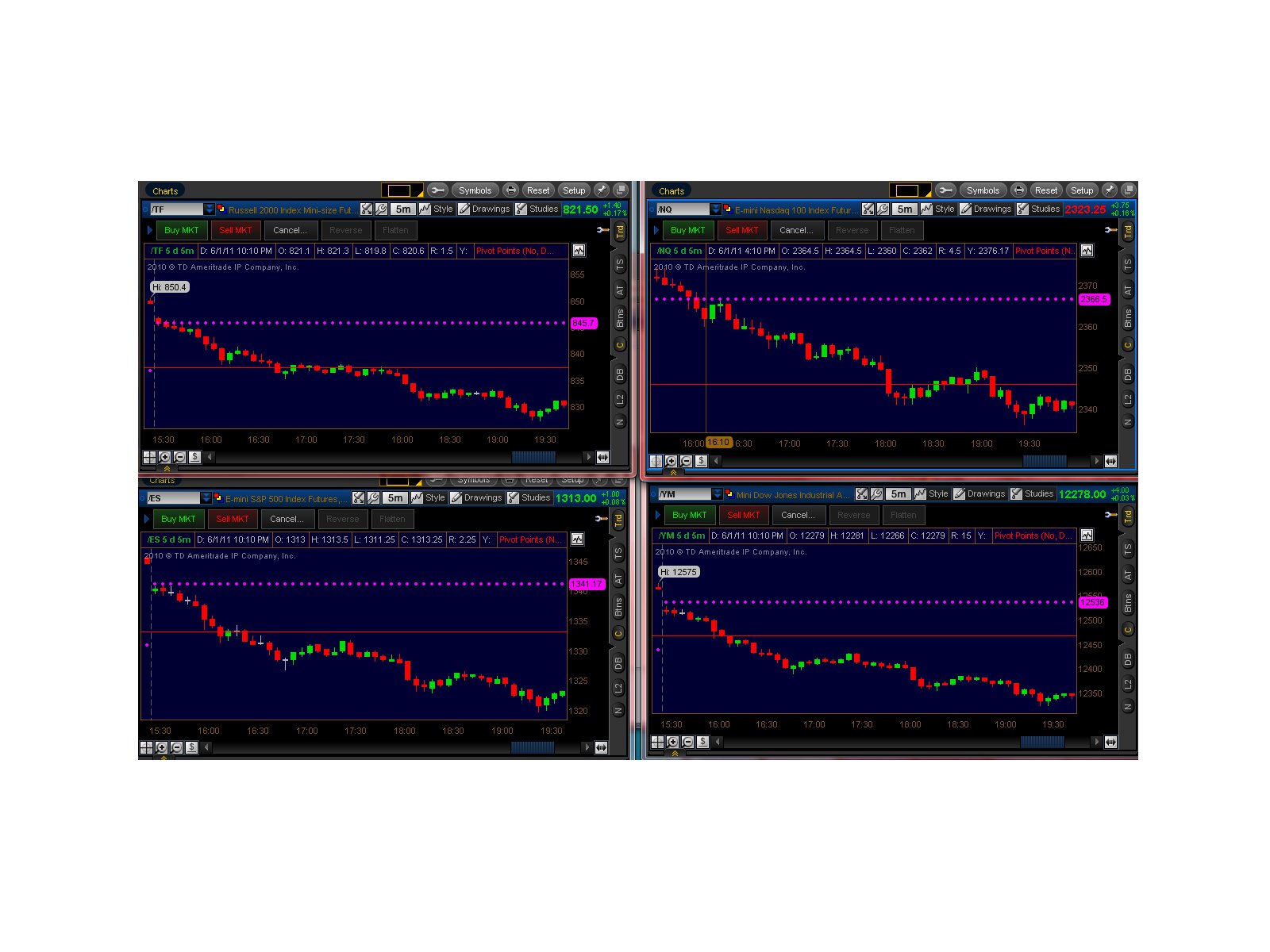Viewport: 1270px width, 952px height.
Task: Open the Drawings menu on the /YM chart
Action: tap(979, 494)
